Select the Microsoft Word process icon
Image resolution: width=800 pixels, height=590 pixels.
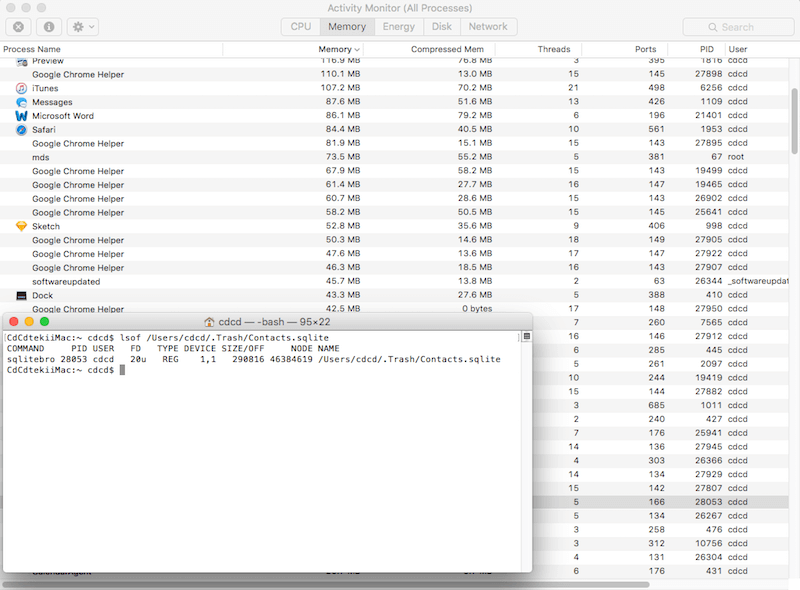[x=21, y=116]
